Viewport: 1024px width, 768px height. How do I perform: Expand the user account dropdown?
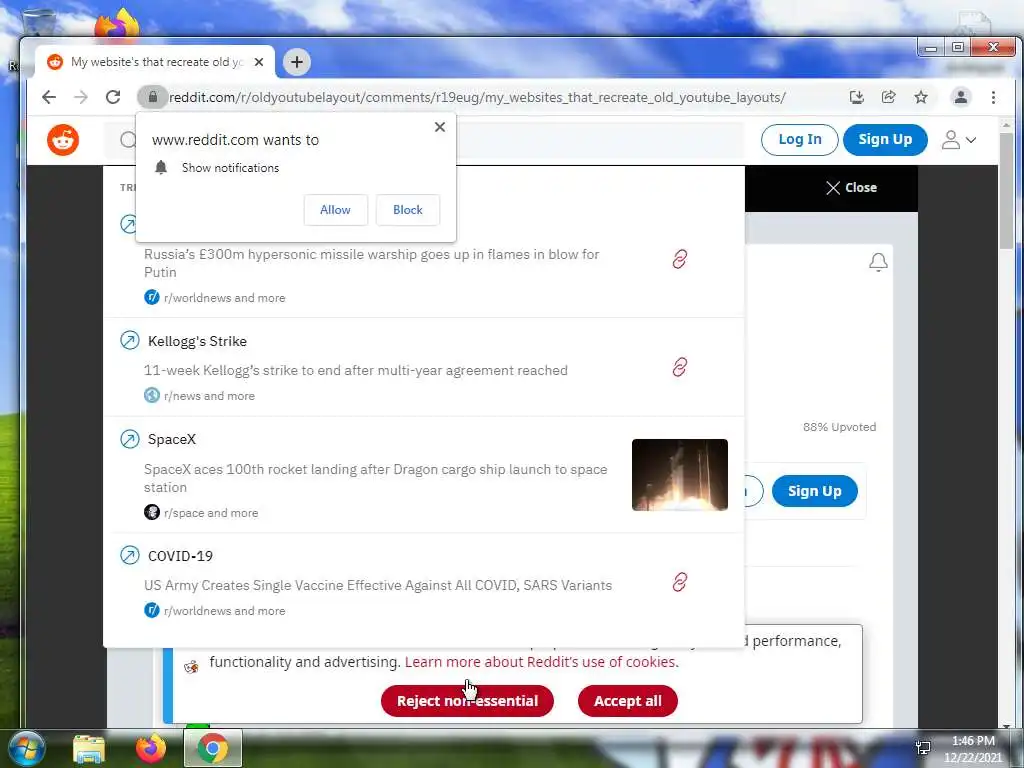point(959,140)
